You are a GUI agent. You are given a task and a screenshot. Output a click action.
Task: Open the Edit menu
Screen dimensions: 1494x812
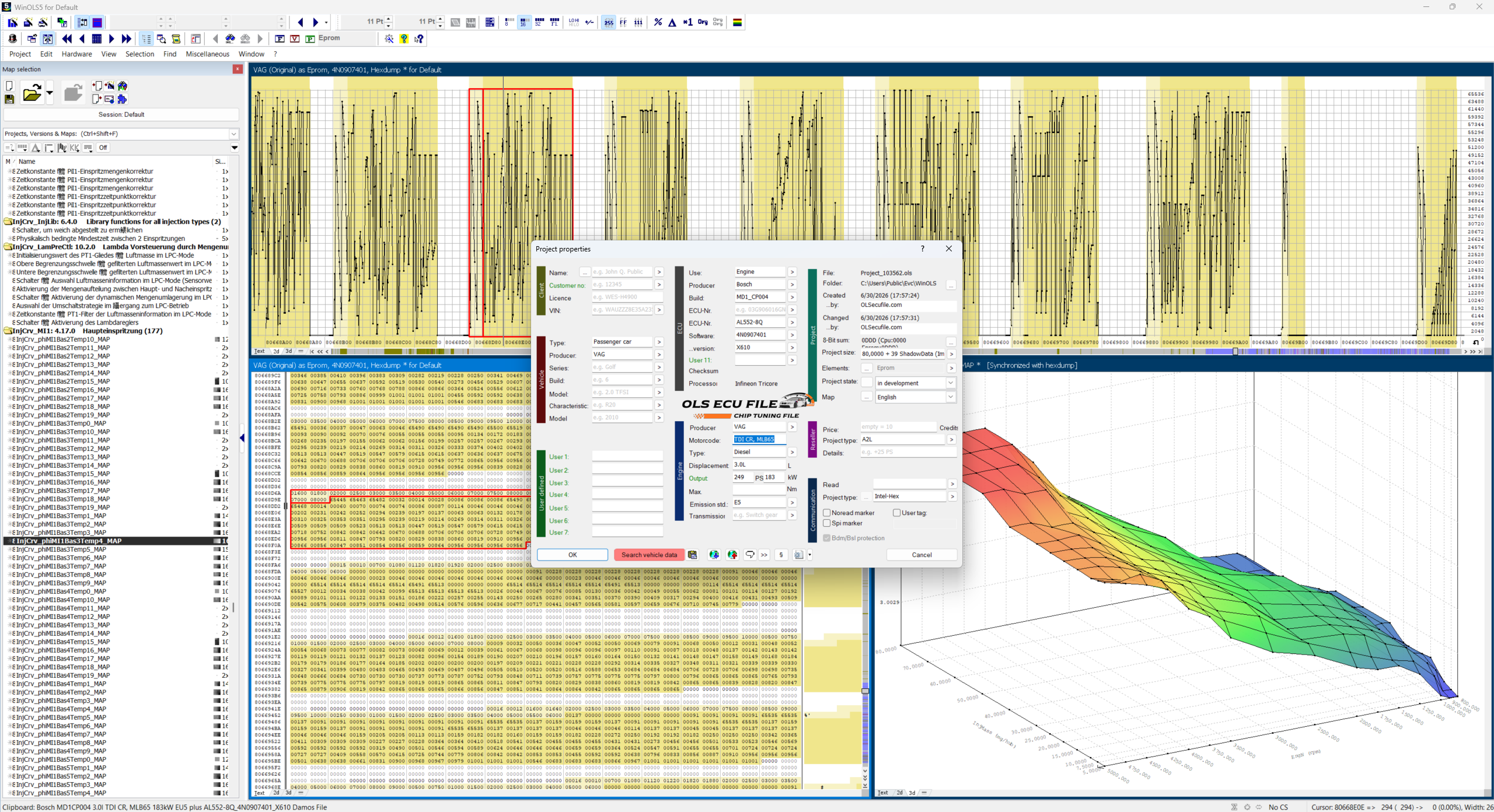(x=46, y=54)
